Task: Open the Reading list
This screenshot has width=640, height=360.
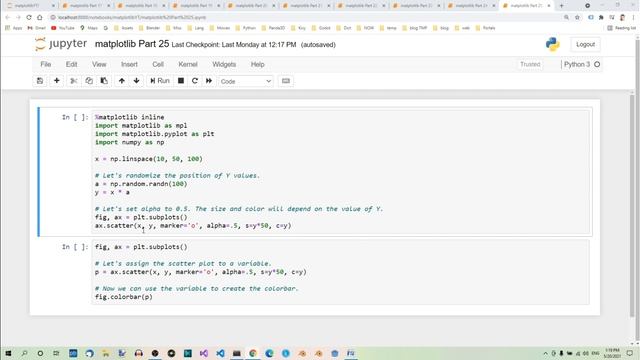Action: 622,28
